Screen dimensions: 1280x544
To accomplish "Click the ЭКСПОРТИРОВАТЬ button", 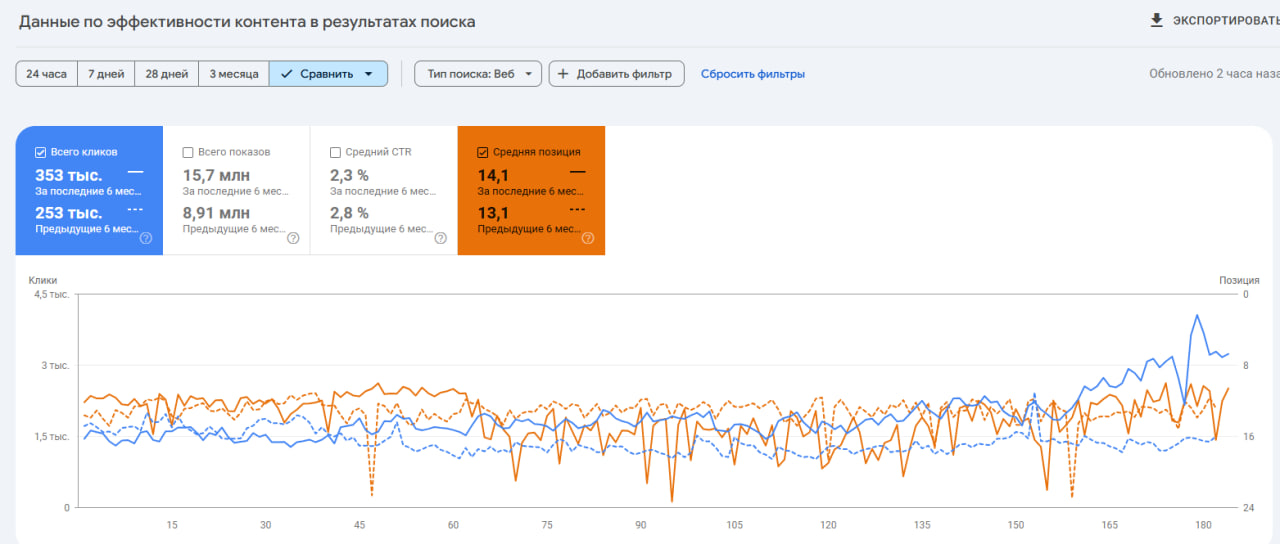I will click(1224, 20).
